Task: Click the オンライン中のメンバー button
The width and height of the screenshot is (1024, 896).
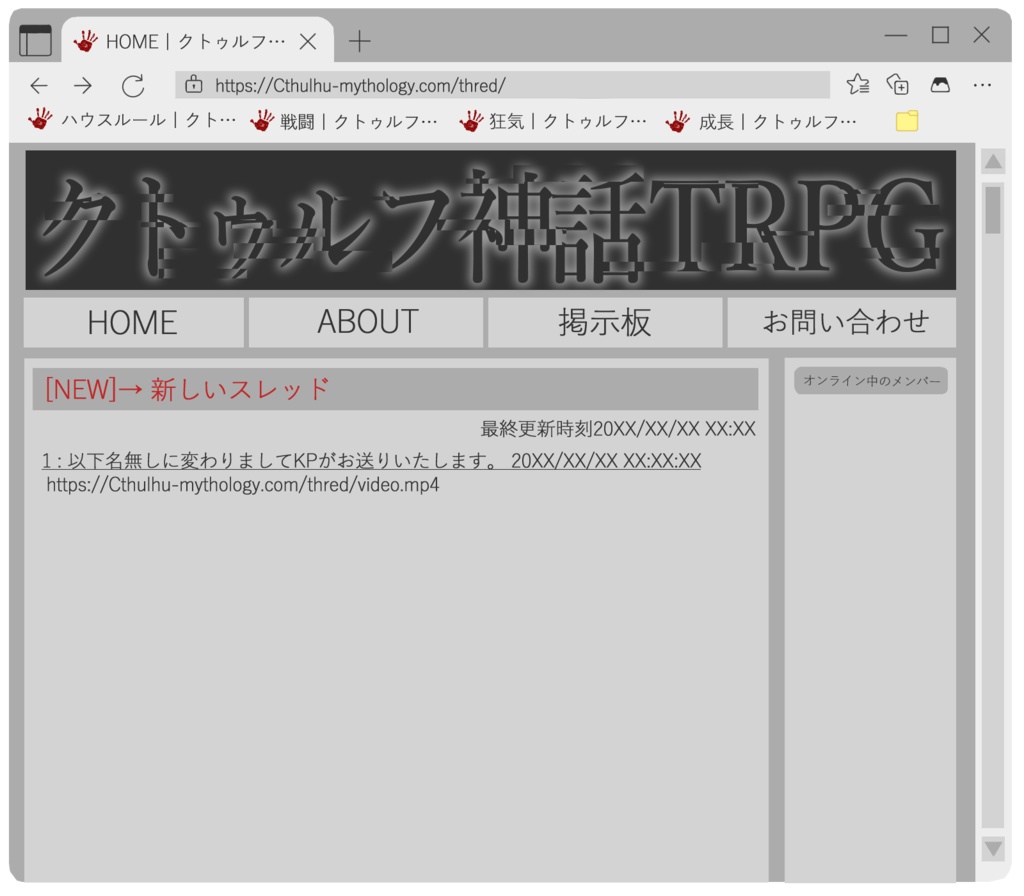Action: 870,379
